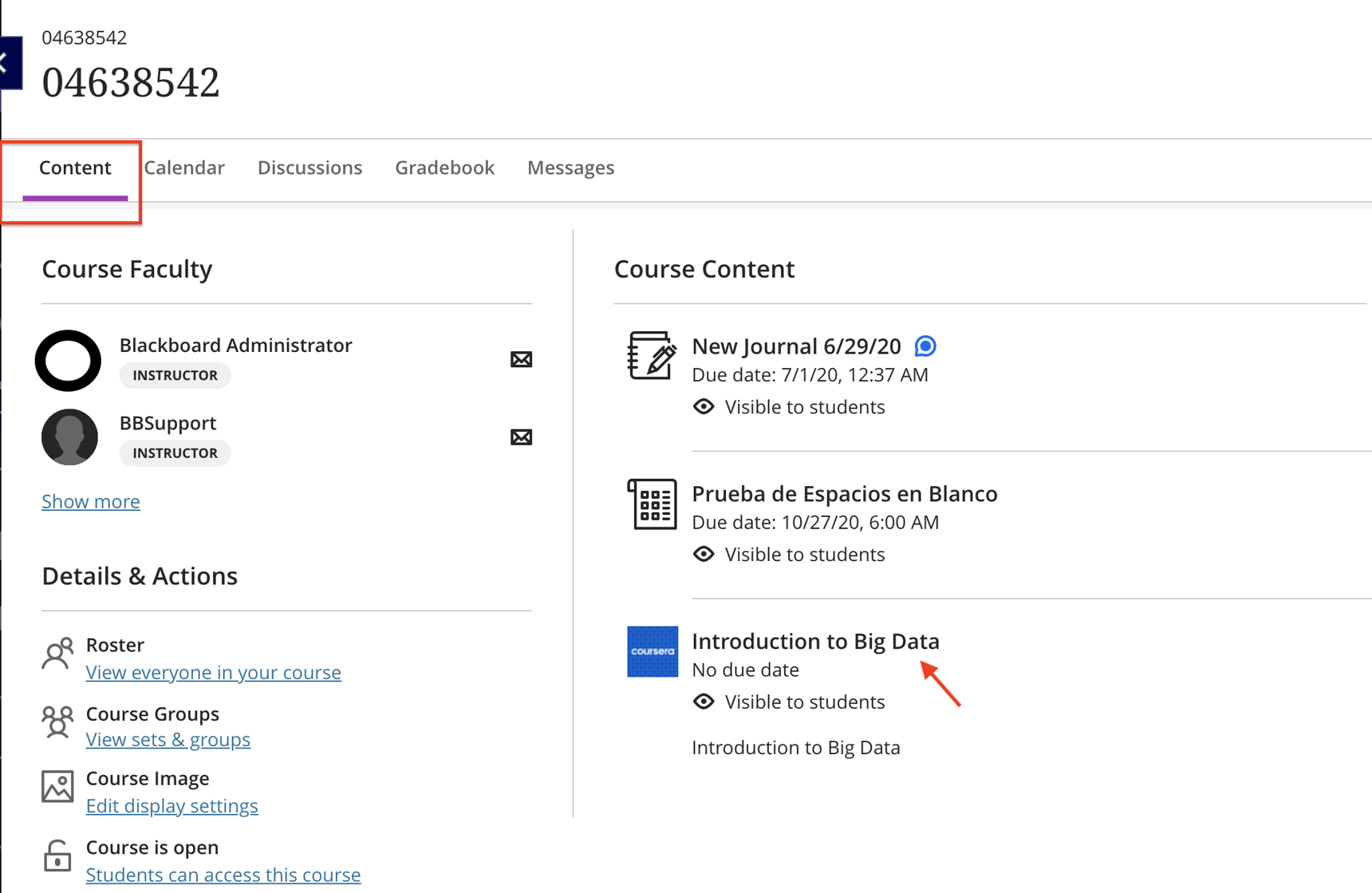Viewport: 1372px width, 893px height.
Task: Click the open padlock icon under Course is open
Action: pyautogui.click(x=57, y=855)
